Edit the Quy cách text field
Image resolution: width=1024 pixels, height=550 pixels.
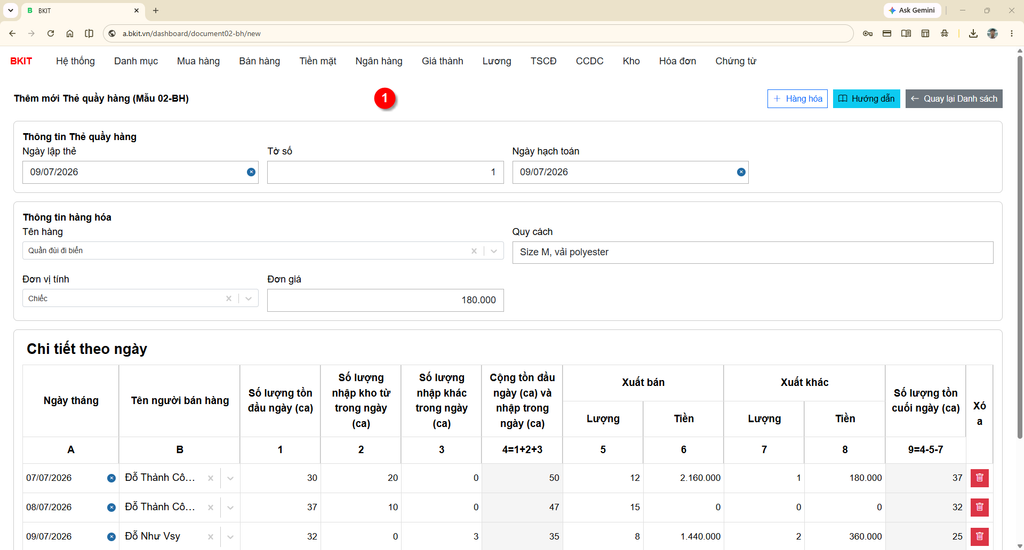752,252
